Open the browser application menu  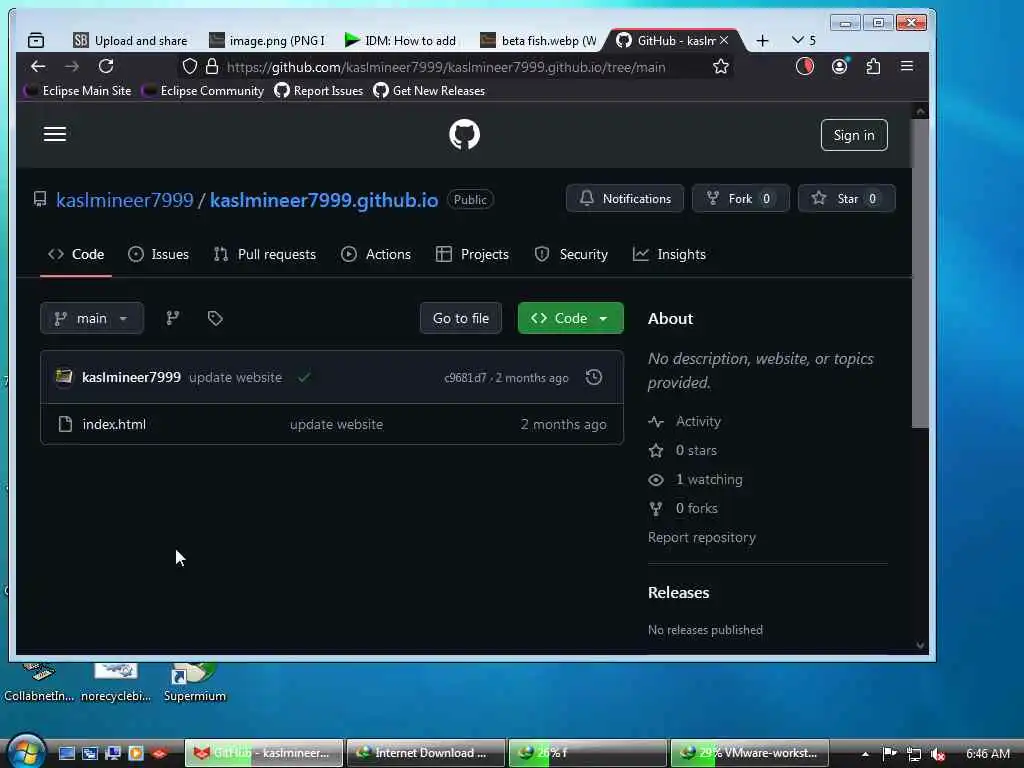906,67
